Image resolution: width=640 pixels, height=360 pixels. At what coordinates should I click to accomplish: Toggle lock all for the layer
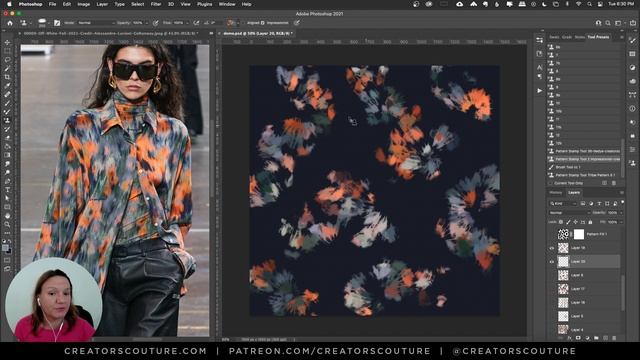590,222
